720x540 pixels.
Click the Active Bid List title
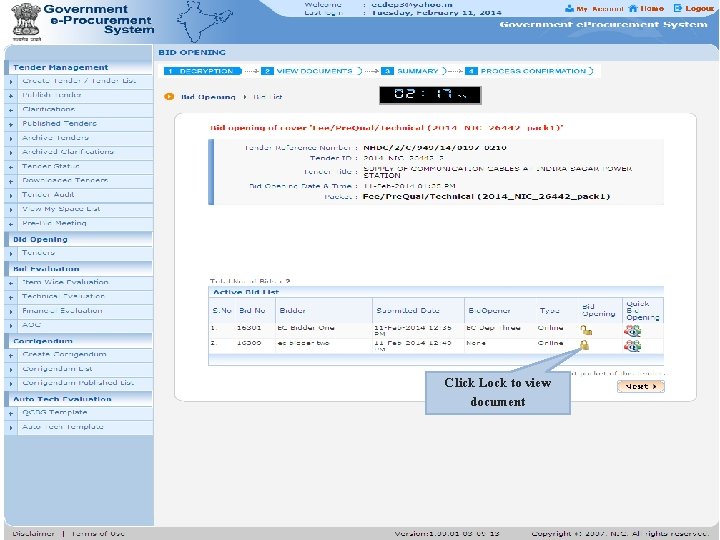pos(246,292)
